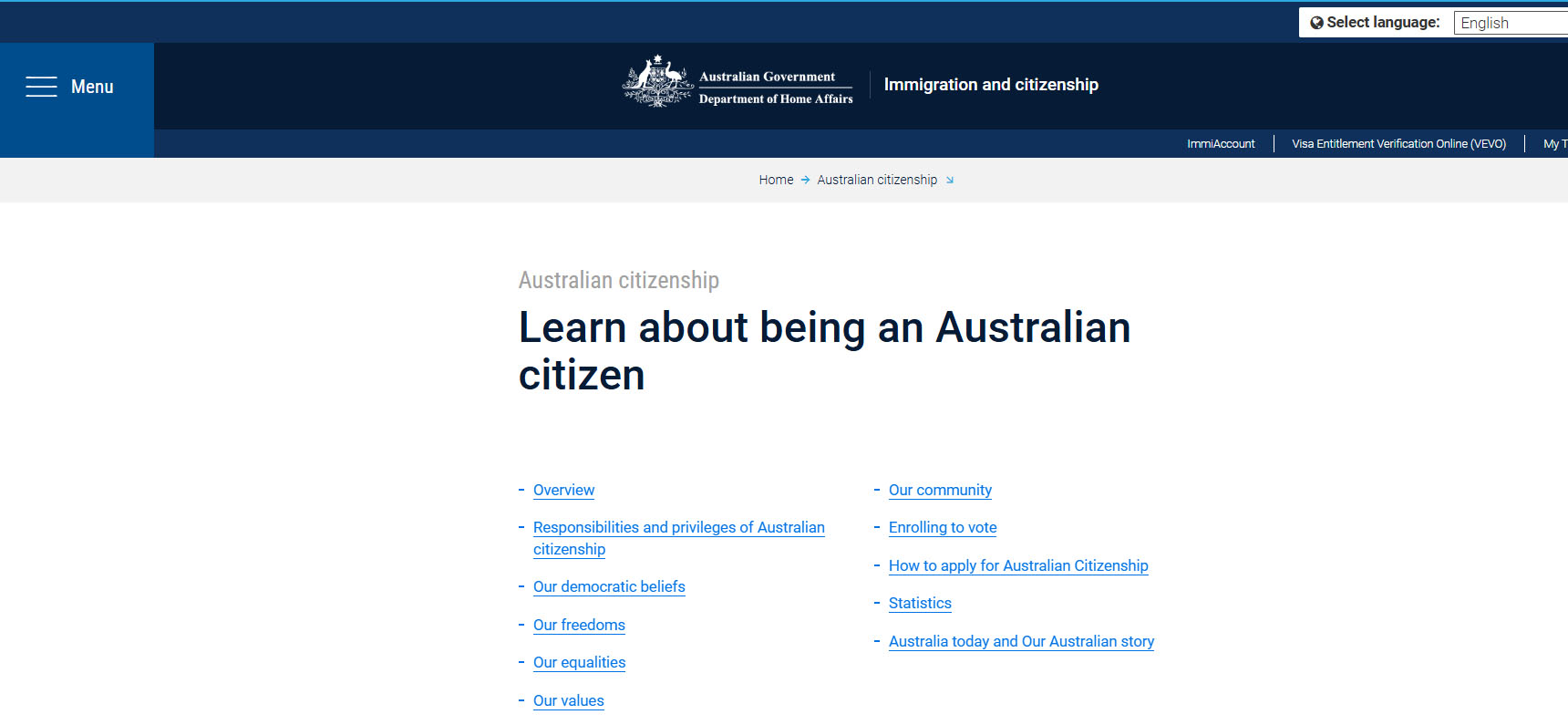Click the grey 'Australian citizenship' subtitle above the heading

tap(619, 280)
